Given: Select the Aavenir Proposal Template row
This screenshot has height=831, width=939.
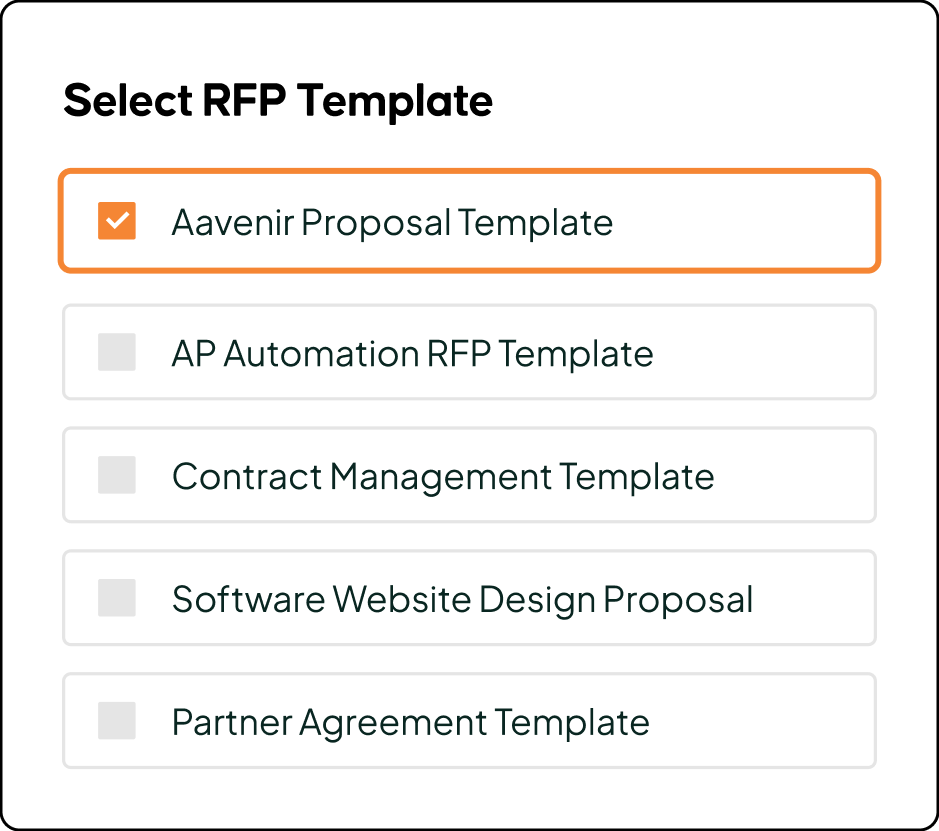Looking at the screenshot, I should pos(470,221).
